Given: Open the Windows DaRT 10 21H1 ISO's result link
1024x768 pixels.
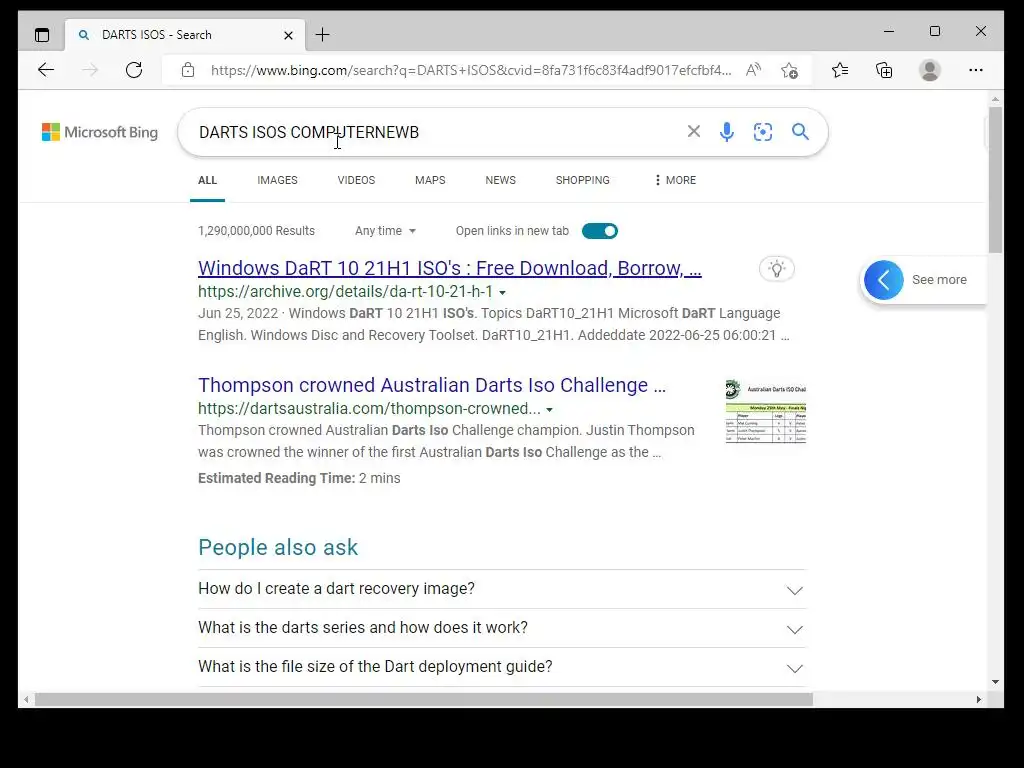Looking at the screenshot, I should (449, 268).
